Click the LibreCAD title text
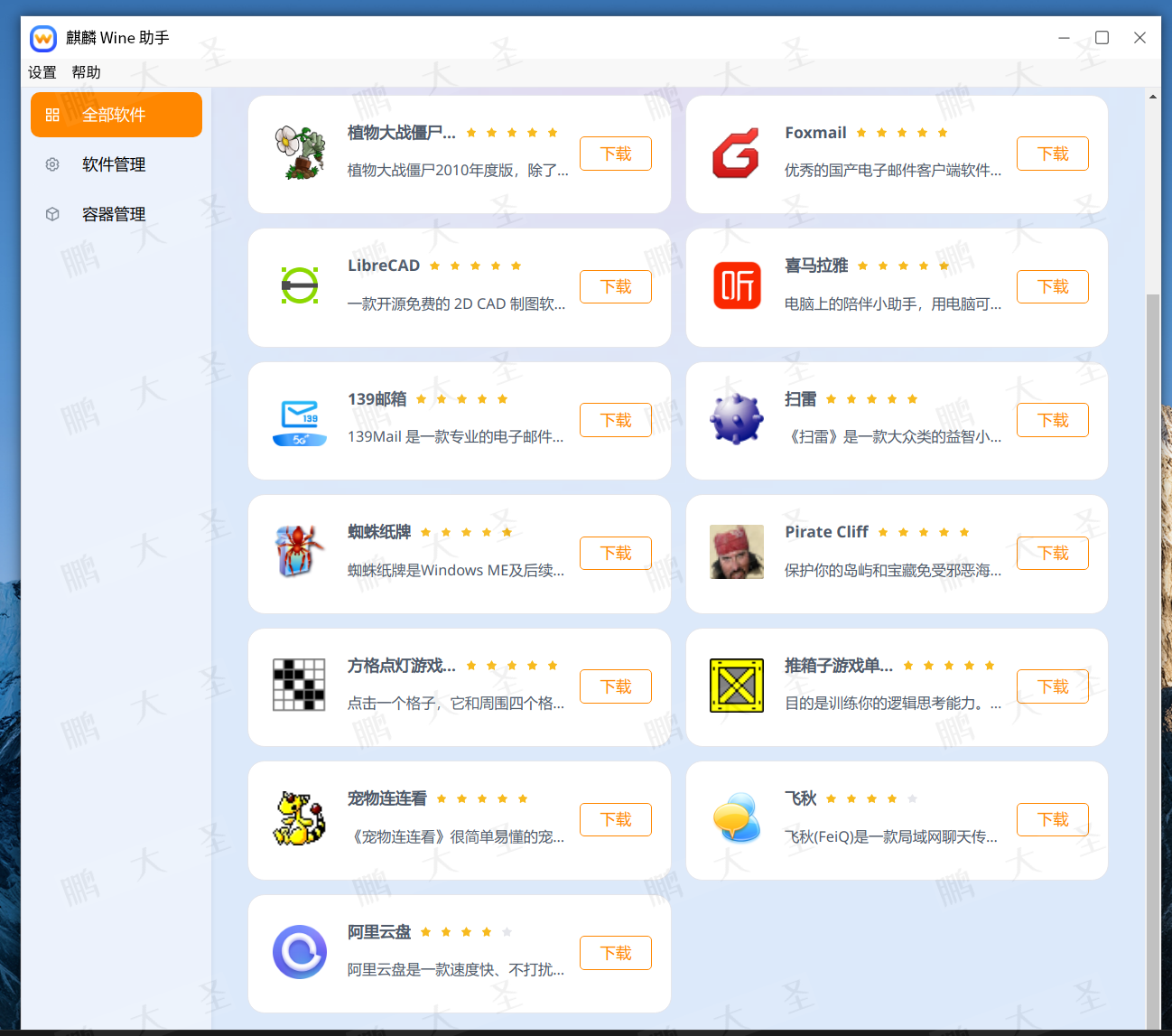 coord(384,266)
